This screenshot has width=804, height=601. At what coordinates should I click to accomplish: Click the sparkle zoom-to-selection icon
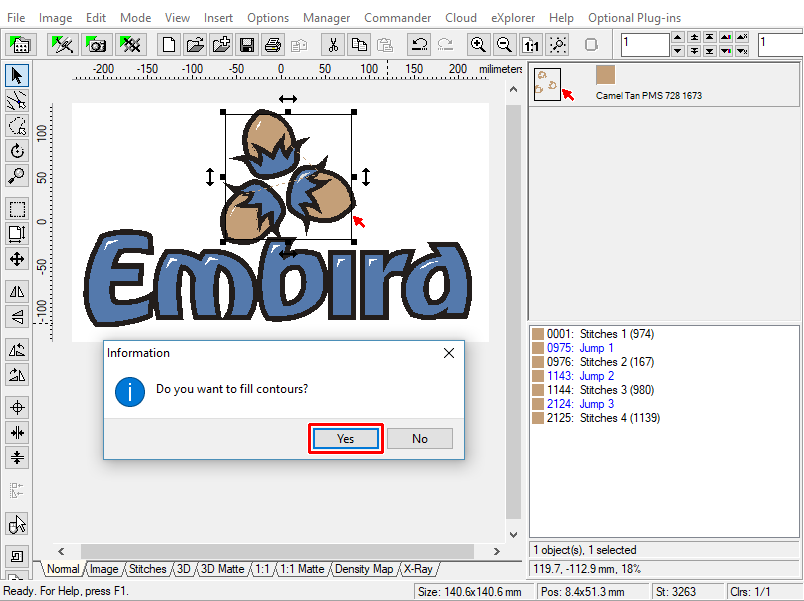coord(557,45)
